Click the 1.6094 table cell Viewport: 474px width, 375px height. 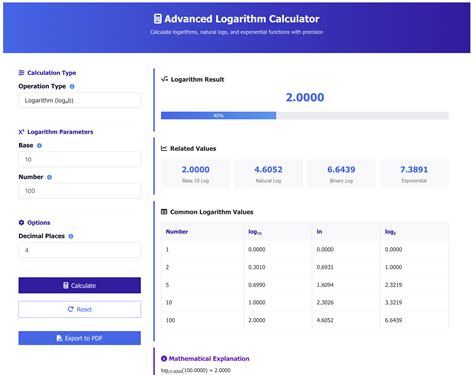(x=346, y=285)
